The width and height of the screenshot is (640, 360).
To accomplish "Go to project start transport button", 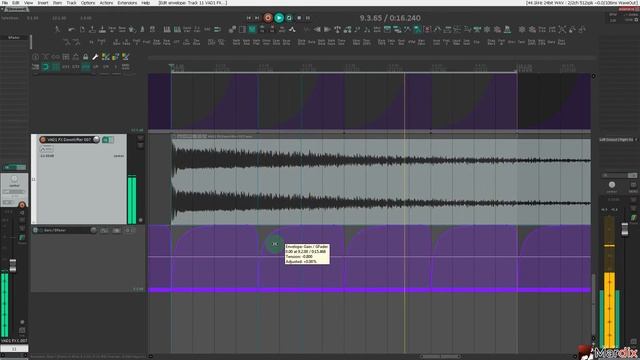I will (x=249, y=18).
